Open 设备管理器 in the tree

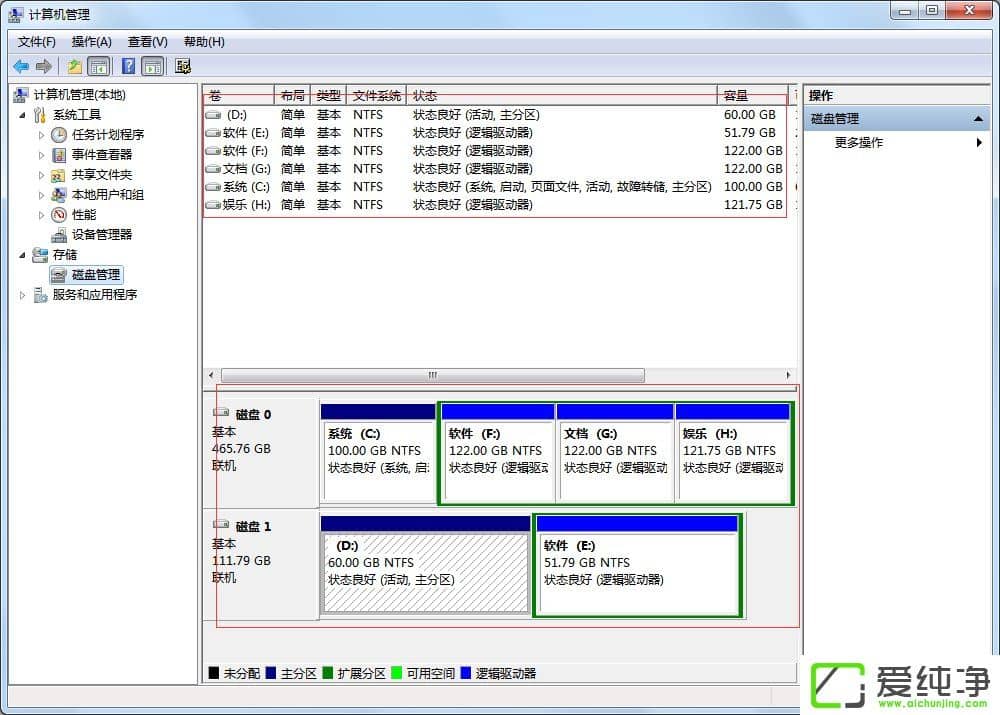click(x=101, y=234)
